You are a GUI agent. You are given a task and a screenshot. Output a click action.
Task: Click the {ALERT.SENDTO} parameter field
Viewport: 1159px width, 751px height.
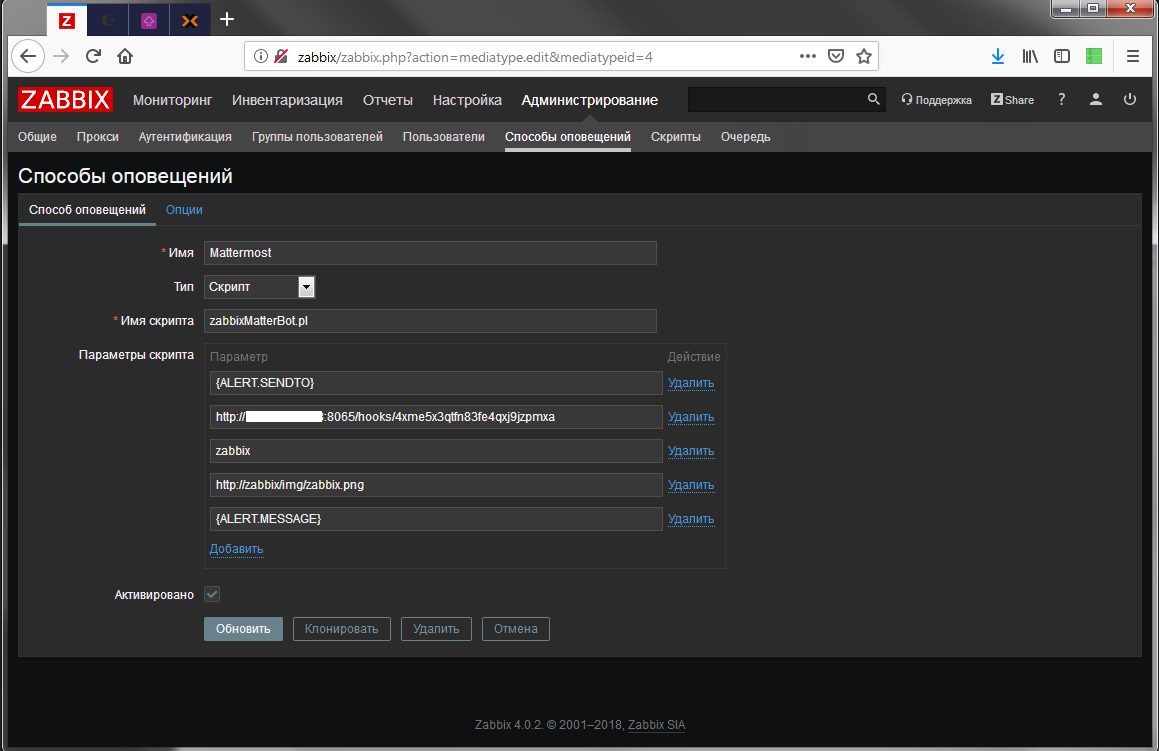tap(436, 383)
